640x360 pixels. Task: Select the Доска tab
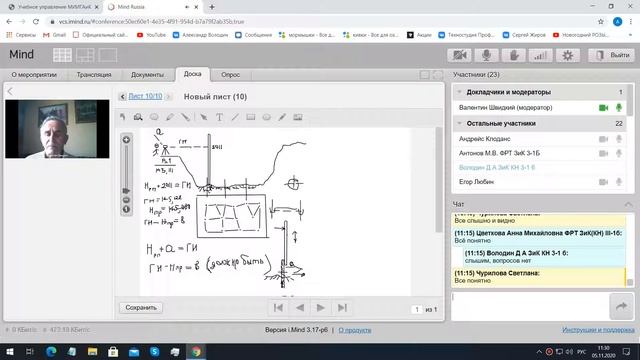tap(193, 74)
